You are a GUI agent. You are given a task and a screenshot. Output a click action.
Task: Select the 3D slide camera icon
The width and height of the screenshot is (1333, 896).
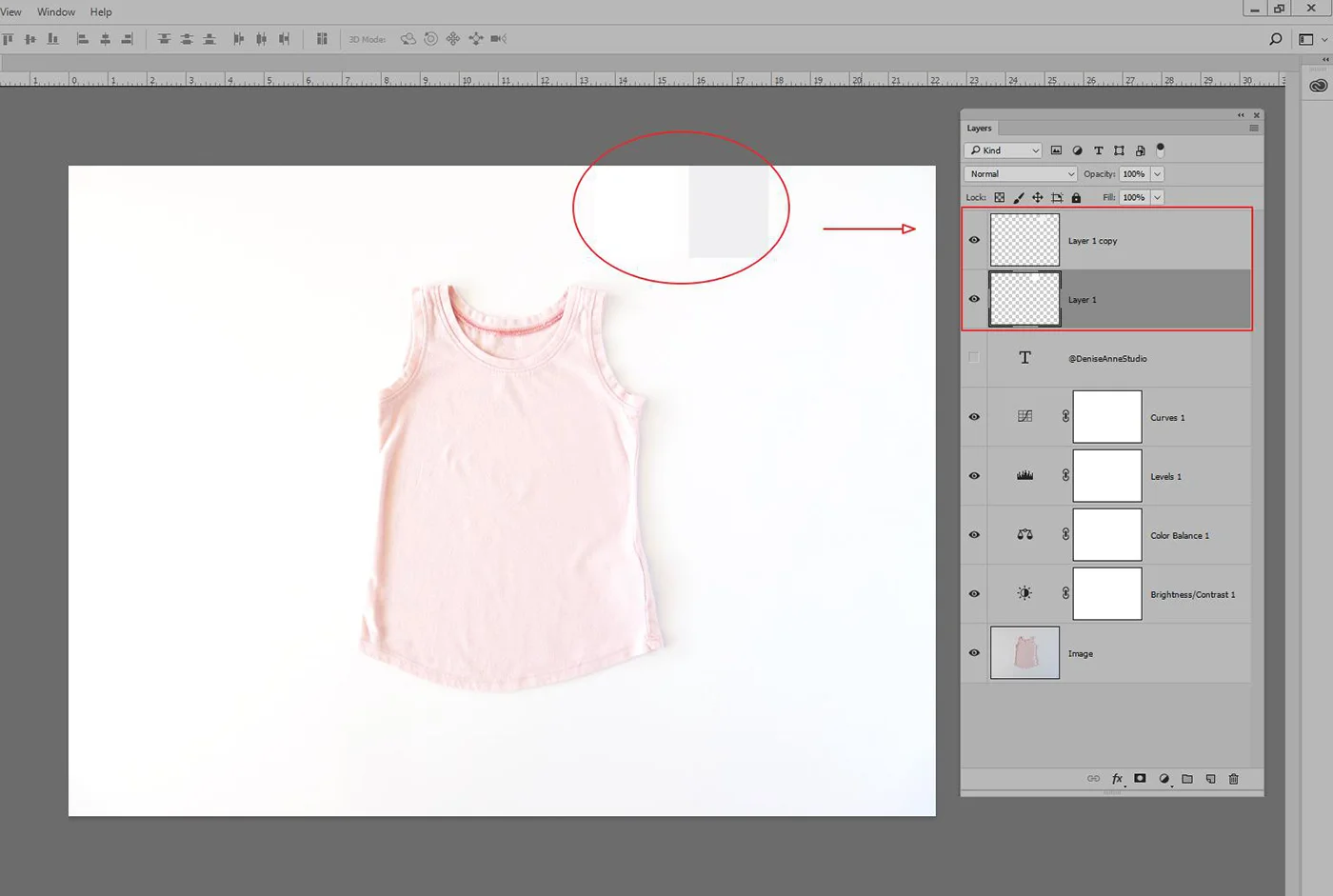tap(476, 39)
